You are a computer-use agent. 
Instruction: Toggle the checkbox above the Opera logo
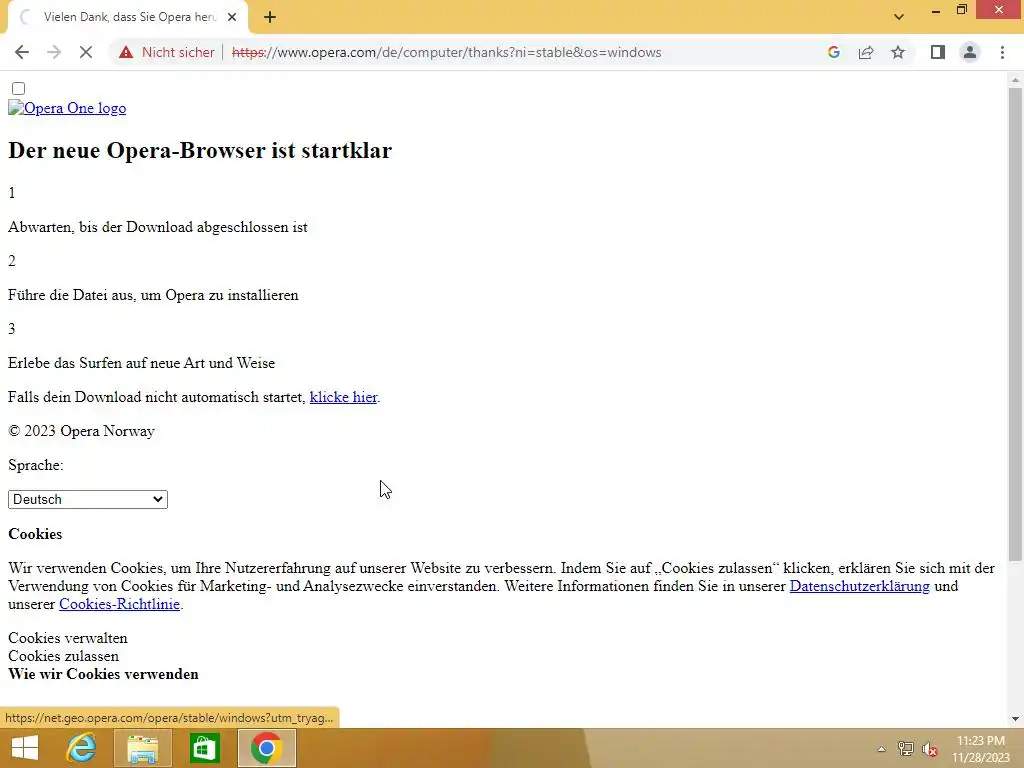tap(18, 88)
